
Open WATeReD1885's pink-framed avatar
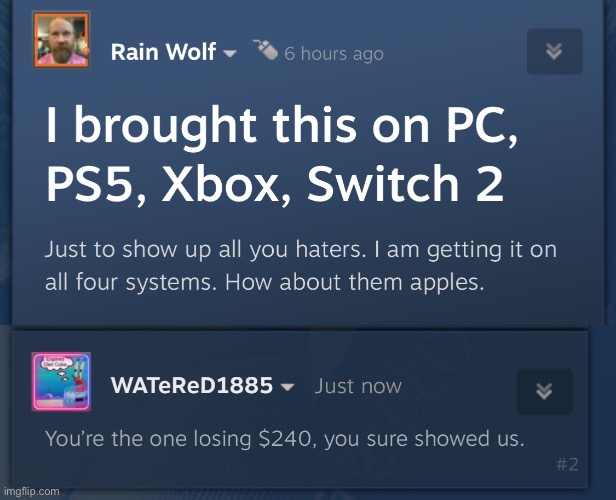click(61, 381)
